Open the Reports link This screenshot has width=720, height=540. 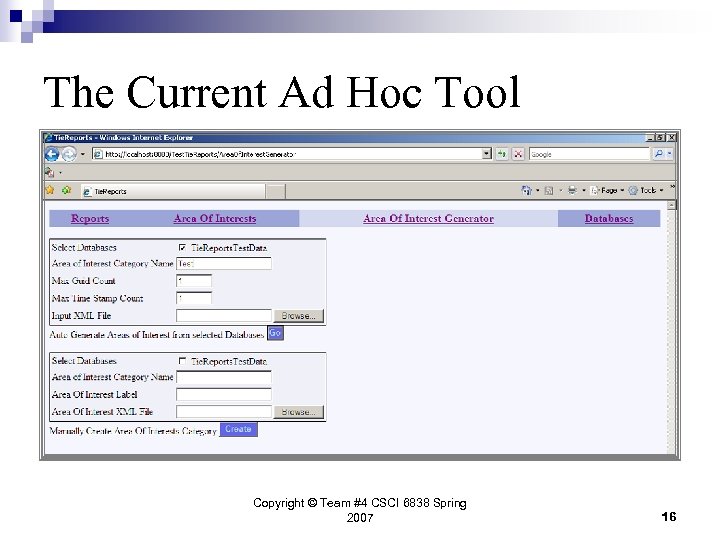pyautogui.click(x=90, y=219)
